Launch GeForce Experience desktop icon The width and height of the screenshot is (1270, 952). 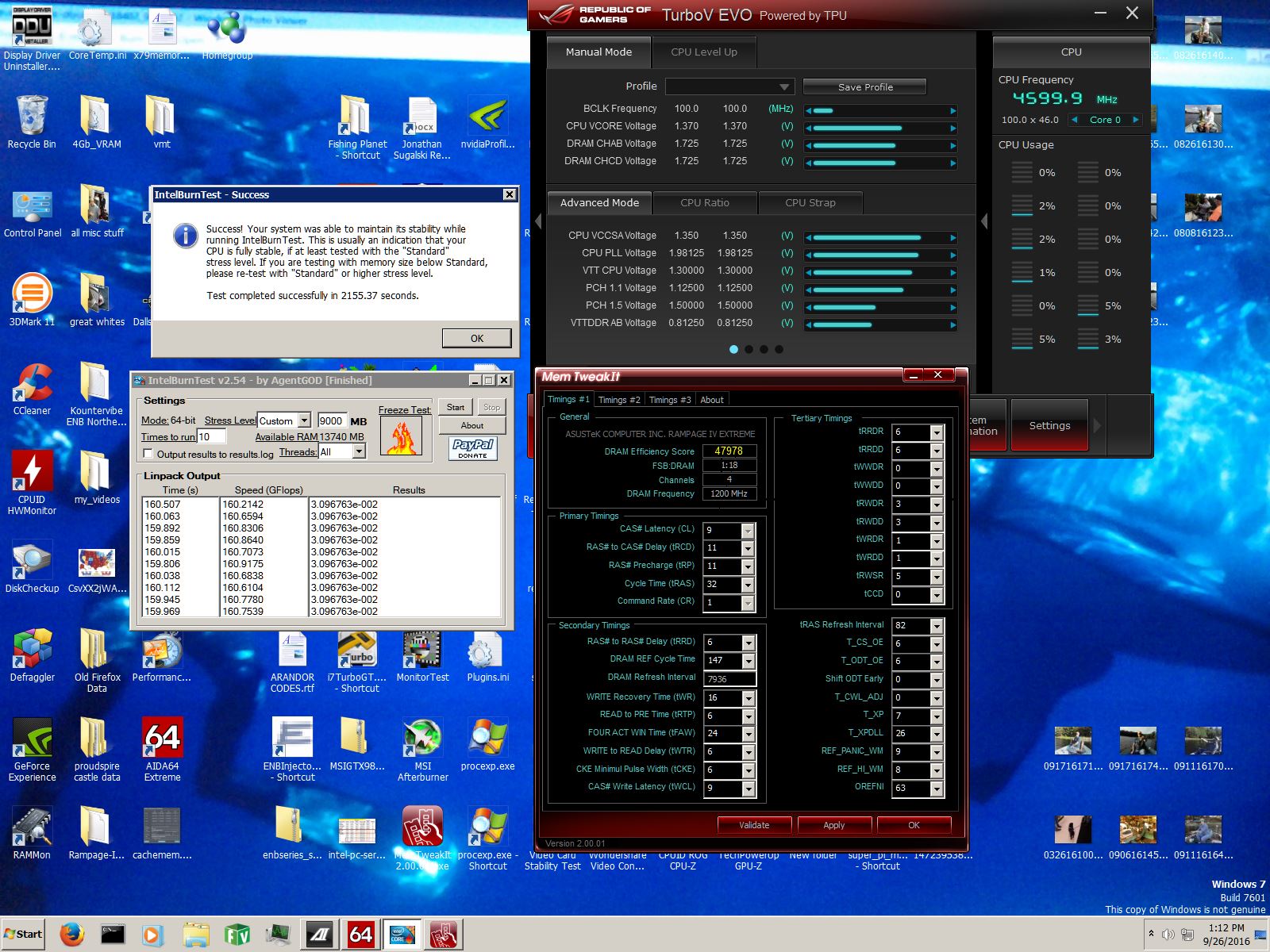pyautogui.click(x=32, y=749)
